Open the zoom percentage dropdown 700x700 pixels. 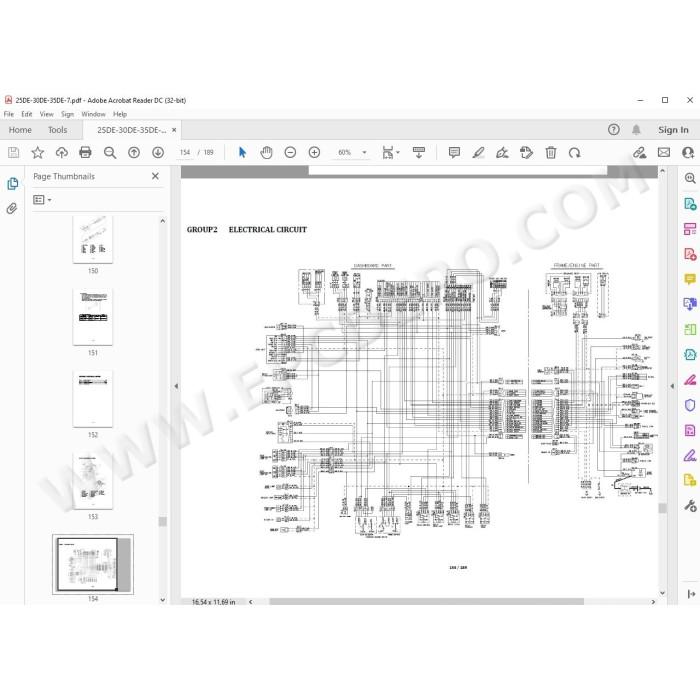click(364, 153)
